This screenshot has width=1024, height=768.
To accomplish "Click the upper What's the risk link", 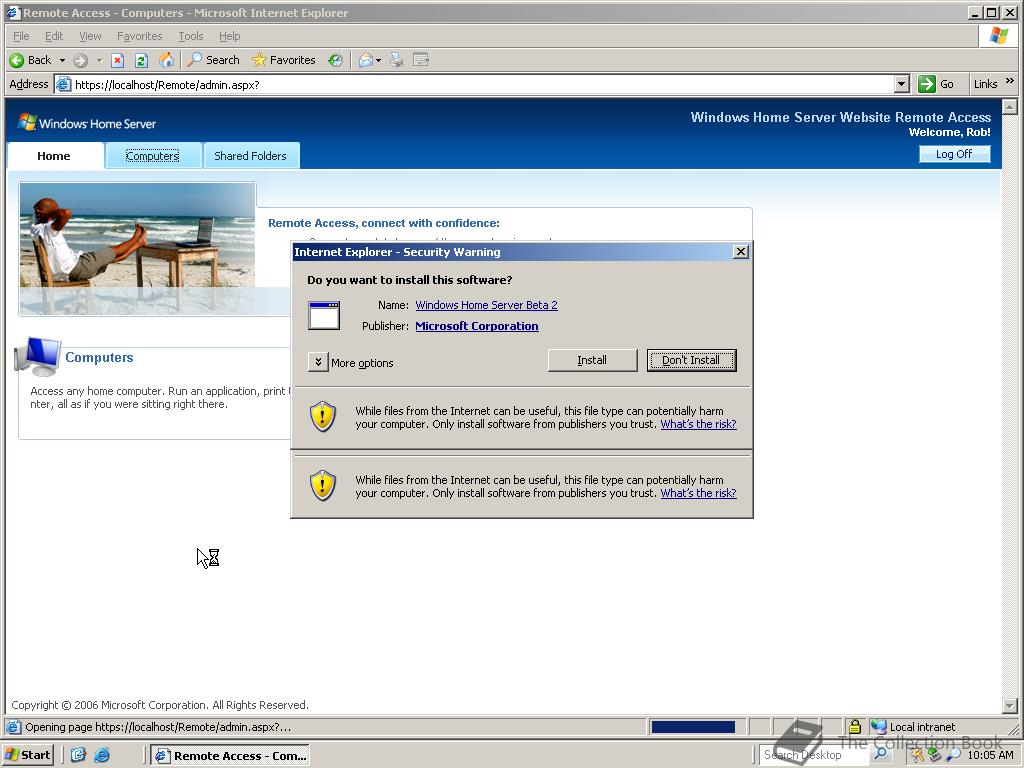I will (x=698, y=424).
